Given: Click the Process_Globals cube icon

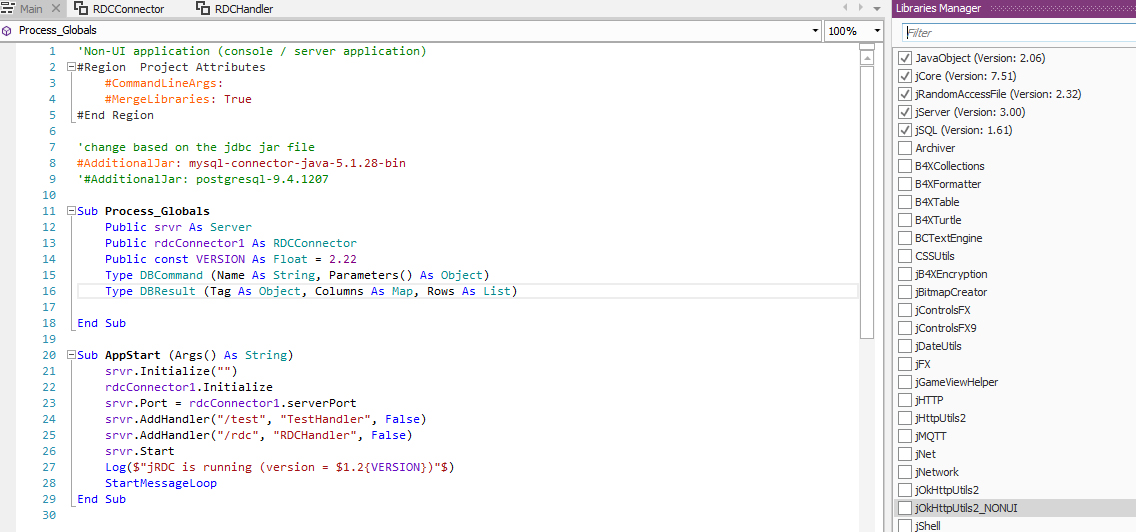Looking at the screenshot, I should pos(7,30).
